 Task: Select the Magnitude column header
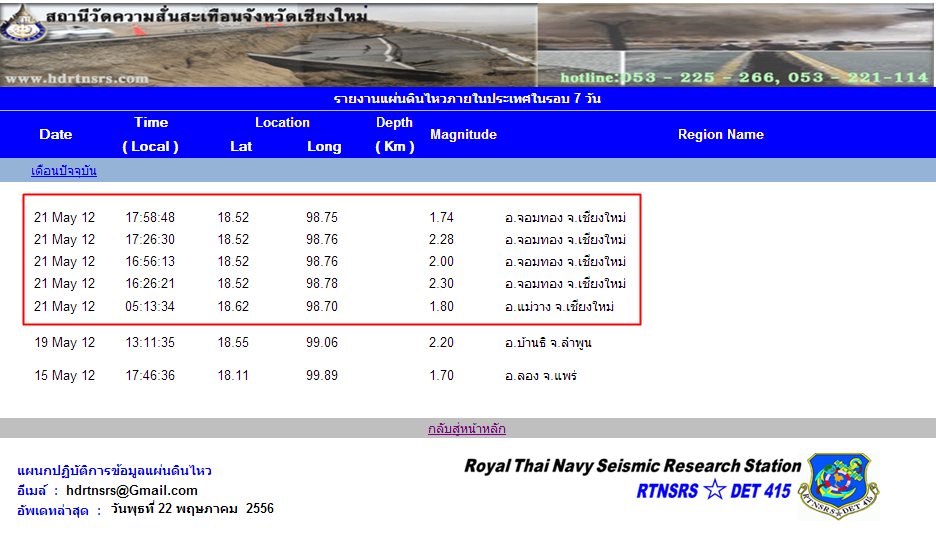tap(463, 134)
